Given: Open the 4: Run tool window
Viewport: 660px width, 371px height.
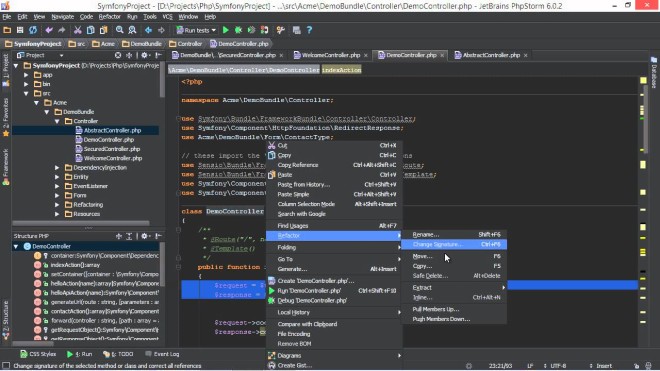Looking at the screenshot, I should click(80, 354).
